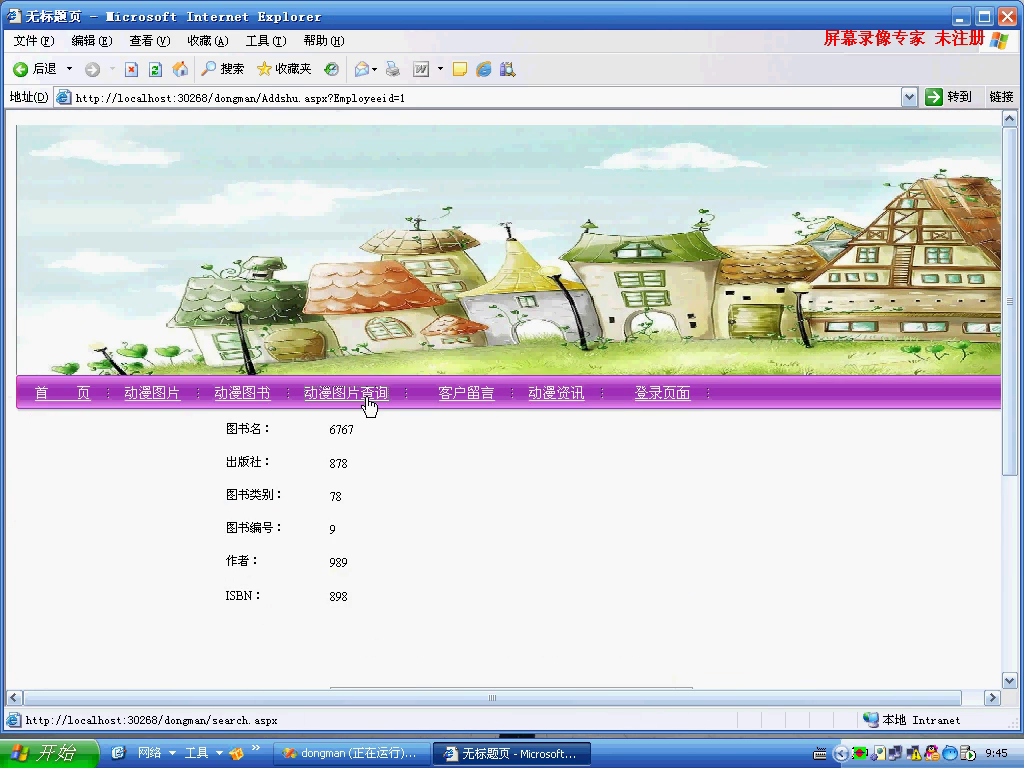Screen dimensions: 1024x768
Task: Click the tray expand arrow icon
Action: (x=840, y=754)
